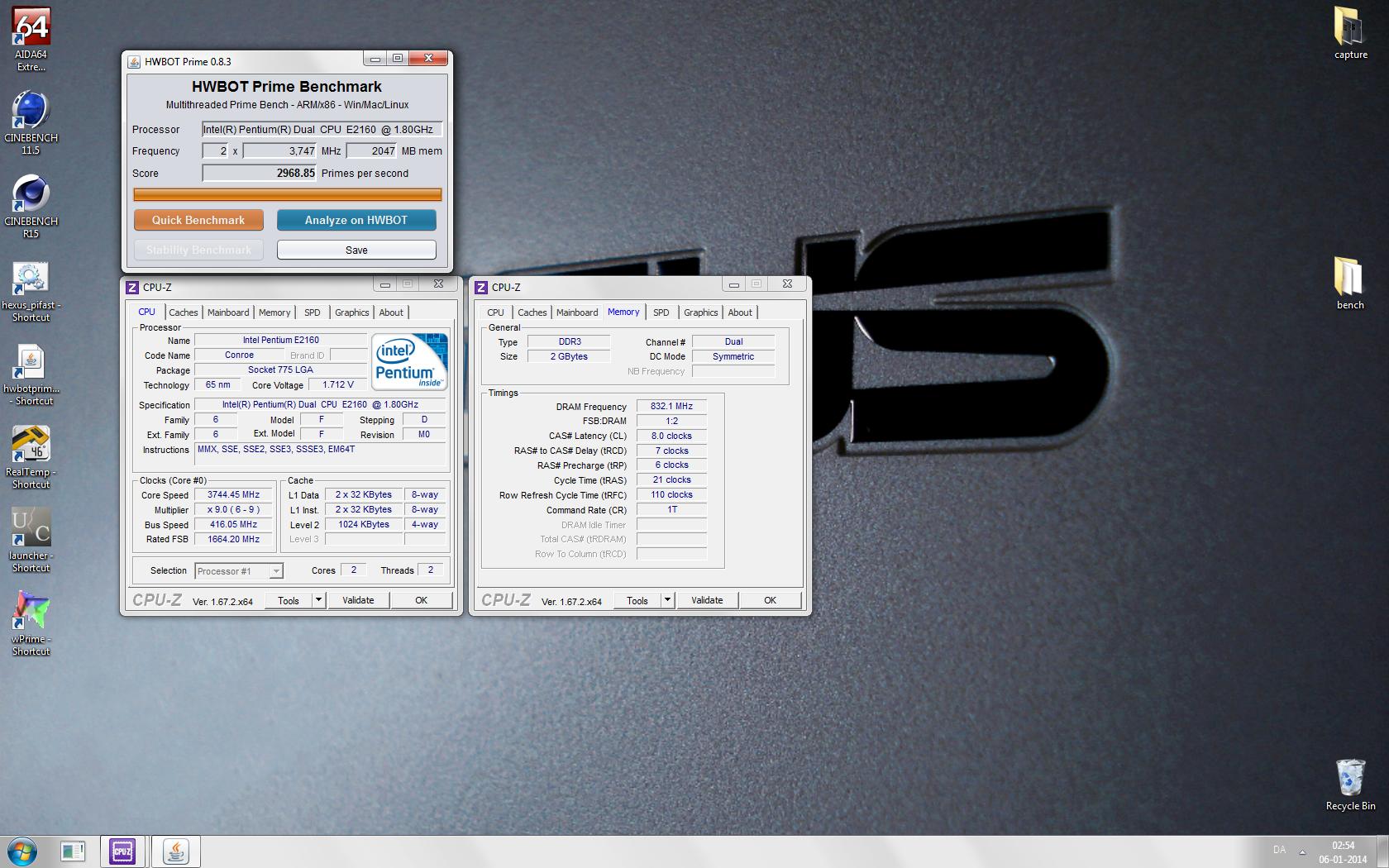This screenshot has width=1389, height=868.
Task: Switch to SPD tab in right CPU-Z
Action: pyautogui.click(x=661, y=312)
